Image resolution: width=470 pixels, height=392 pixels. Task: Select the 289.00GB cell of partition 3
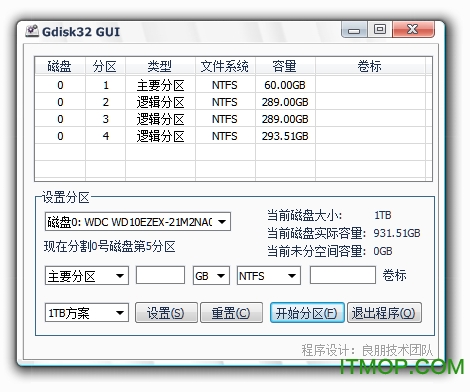point(285,119)
